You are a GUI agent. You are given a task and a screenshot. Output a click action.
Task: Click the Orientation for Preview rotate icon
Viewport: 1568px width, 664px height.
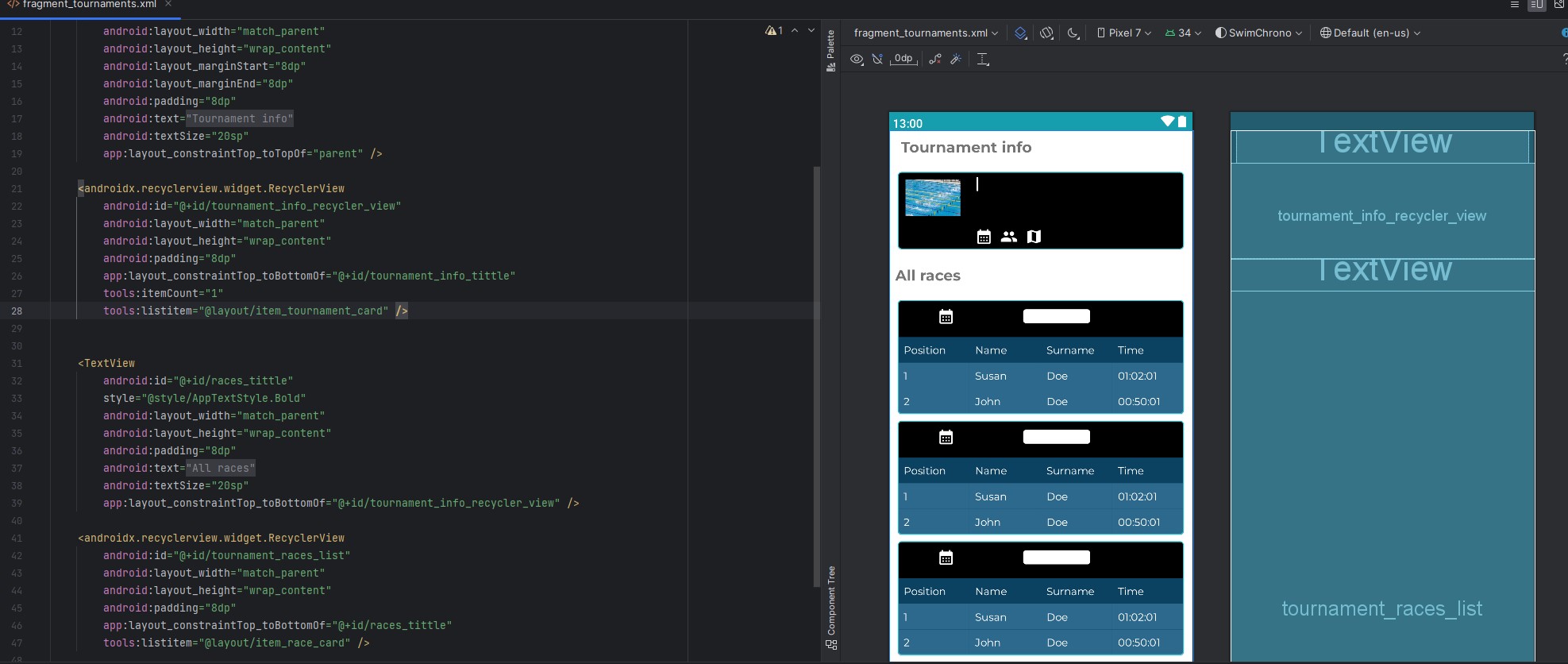[x=1047, y=33]
